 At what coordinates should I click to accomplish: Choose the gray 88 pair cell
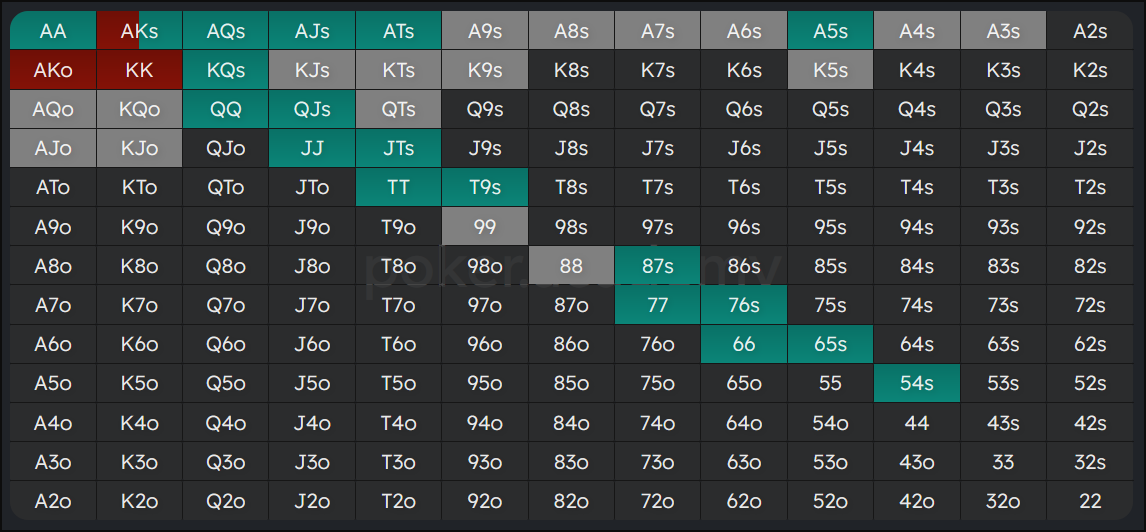point(572,266)
